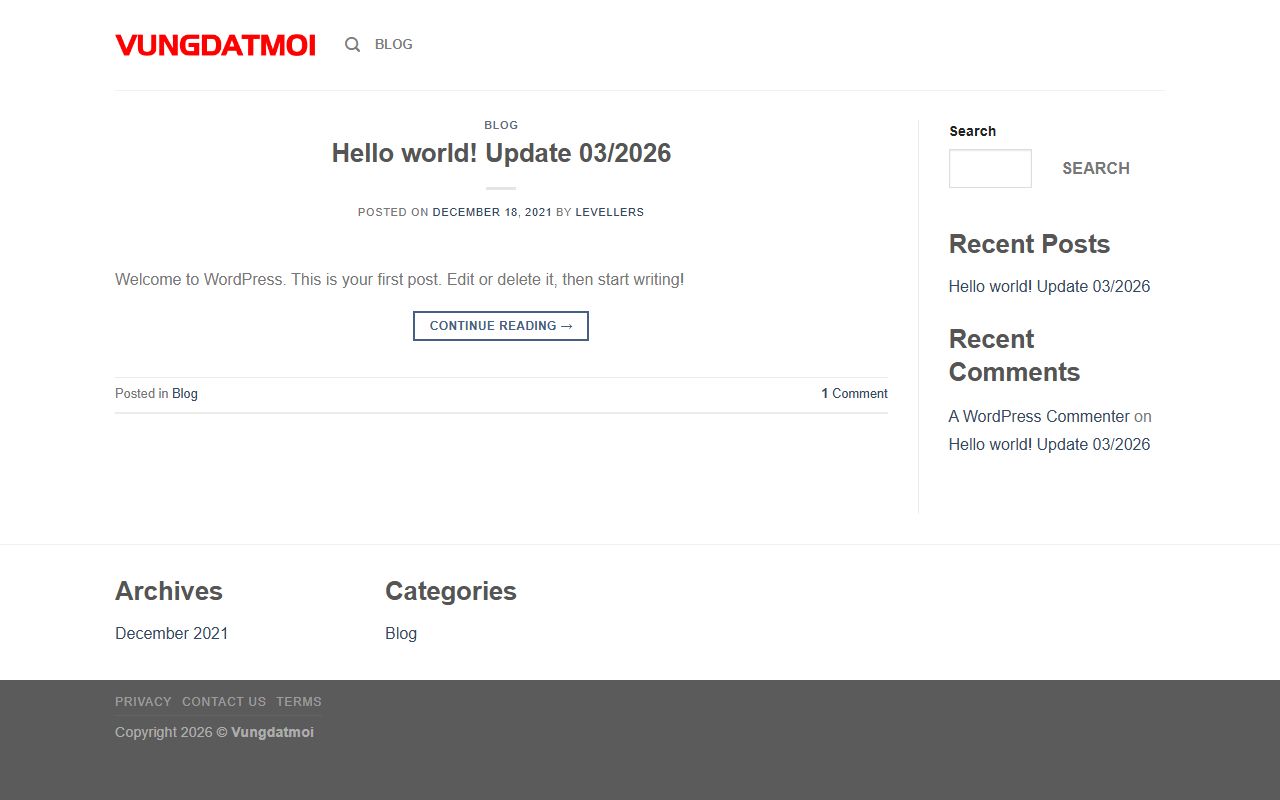The height and width of the screenshot is (800, 1280).
Task: Click Blog link in Posted in footer
Action: pyautogui.click(x=185, y=394)
